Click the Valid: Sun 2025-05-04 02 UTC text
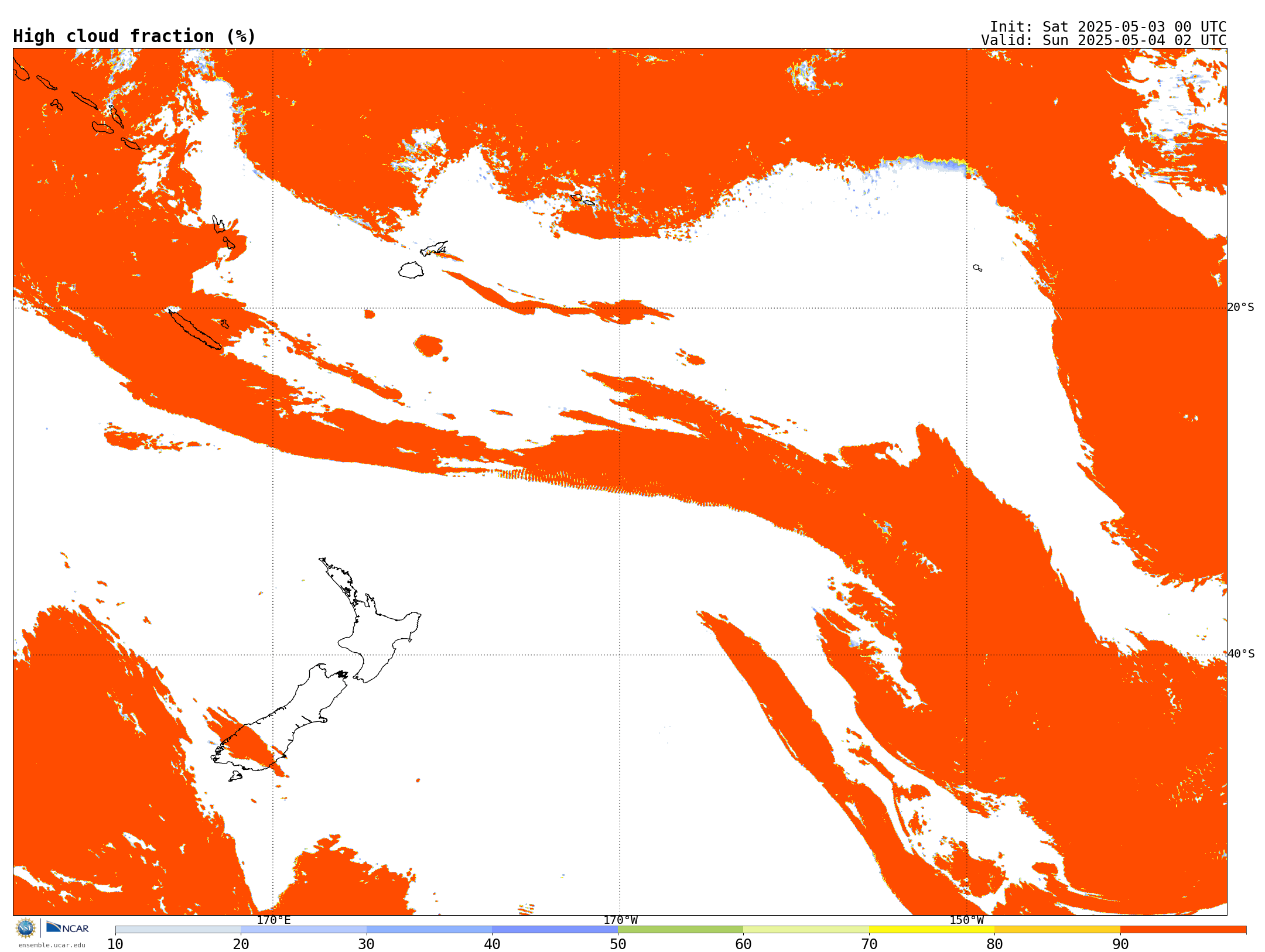Viewport: 1265px width, 952px height. click(x=1103, y=40)
